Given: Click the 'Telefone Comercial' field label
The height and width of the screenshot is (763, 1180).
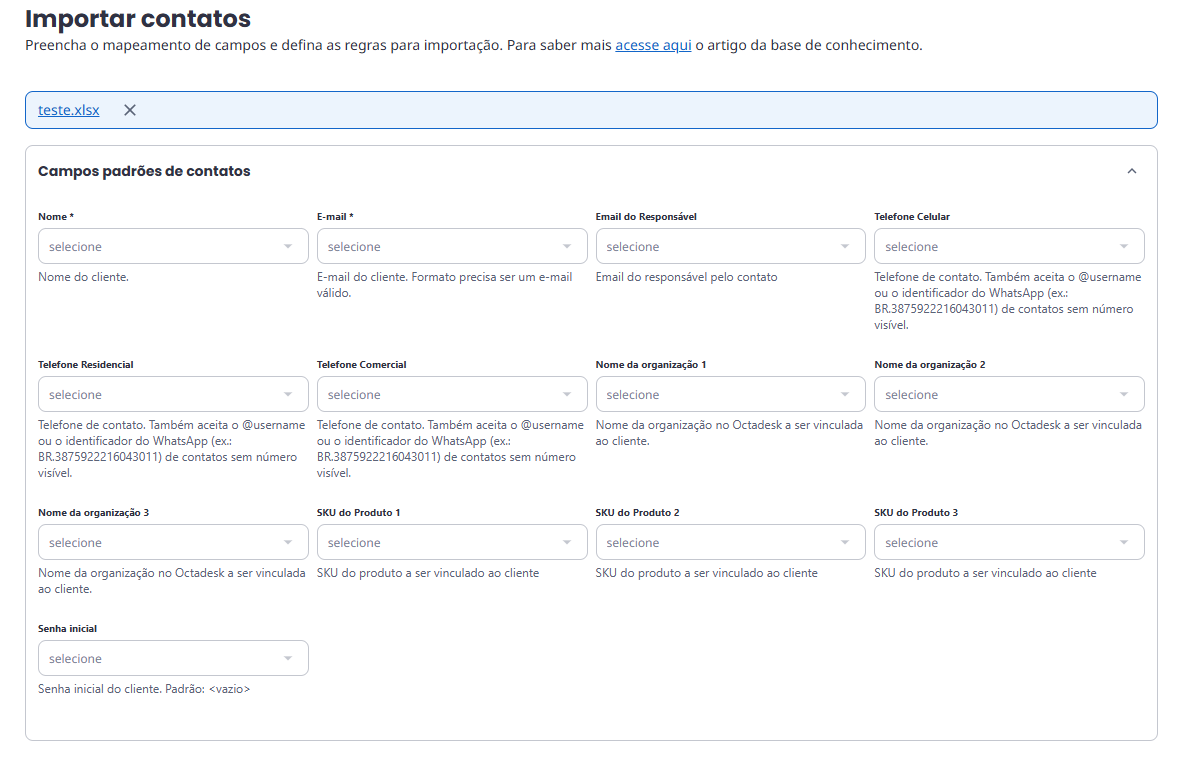Looking at the screenshot, I should [x=361, y=365].
